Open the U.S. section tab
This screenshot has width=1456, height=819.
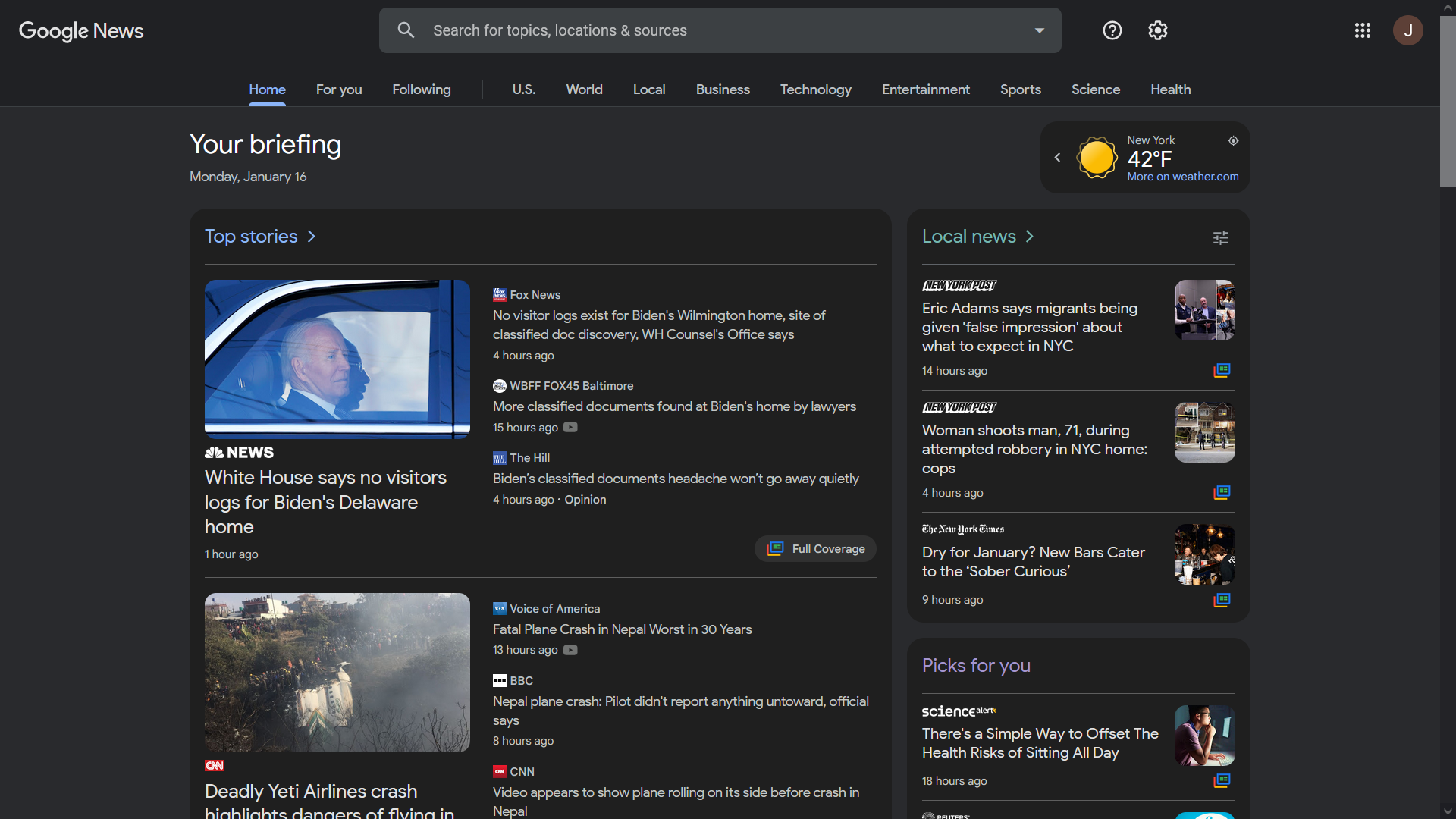click(x=524, y=89)
